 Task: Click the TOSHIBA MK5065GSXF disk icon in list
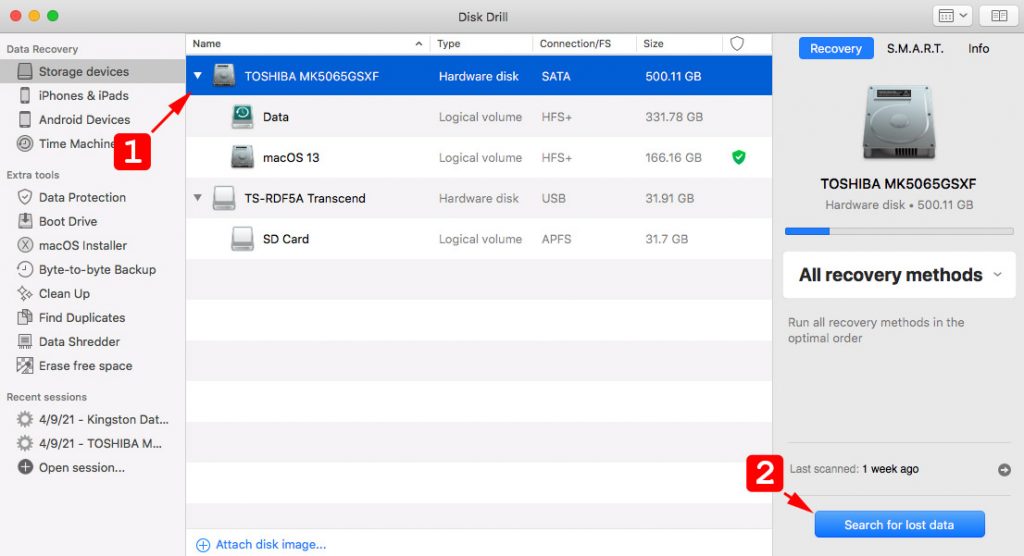tap(224, 76)
